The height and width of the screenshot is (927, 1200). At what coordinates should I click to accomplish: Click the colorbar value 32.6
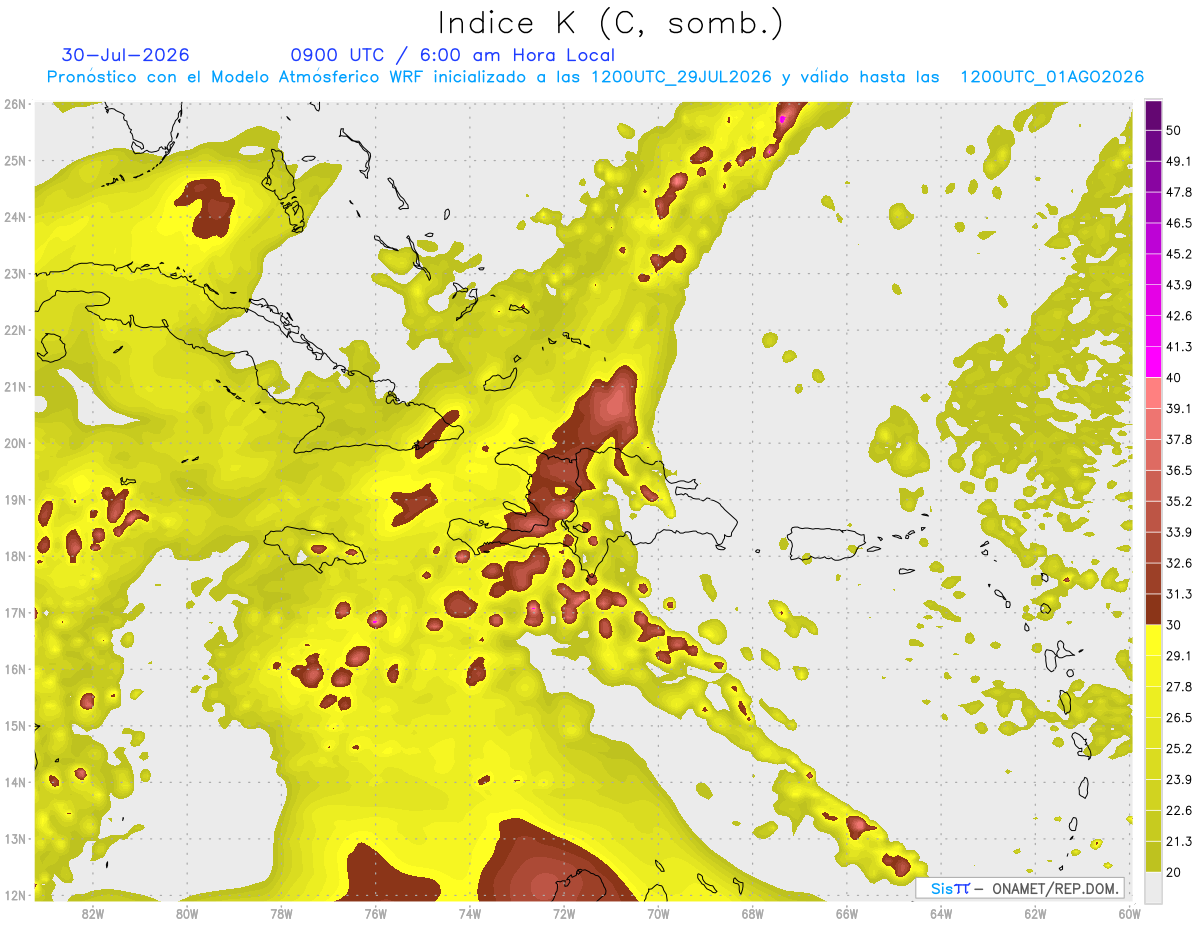[1179, 563]
